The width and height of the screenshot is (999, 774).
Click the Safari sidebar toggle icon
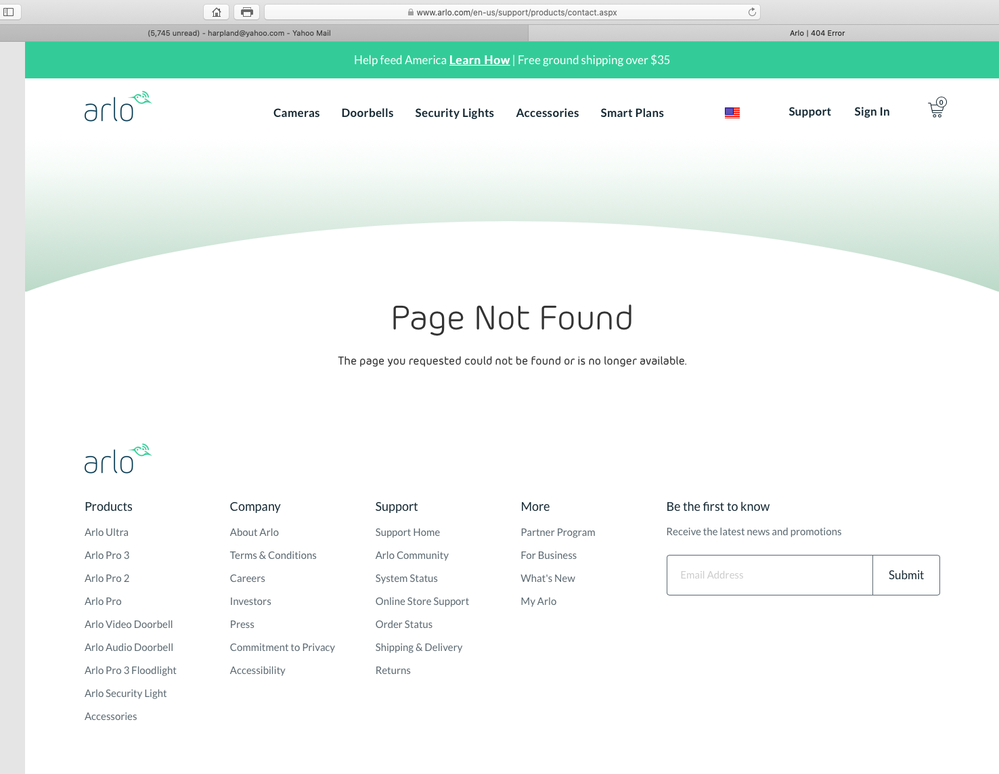[x=9, y=12]
